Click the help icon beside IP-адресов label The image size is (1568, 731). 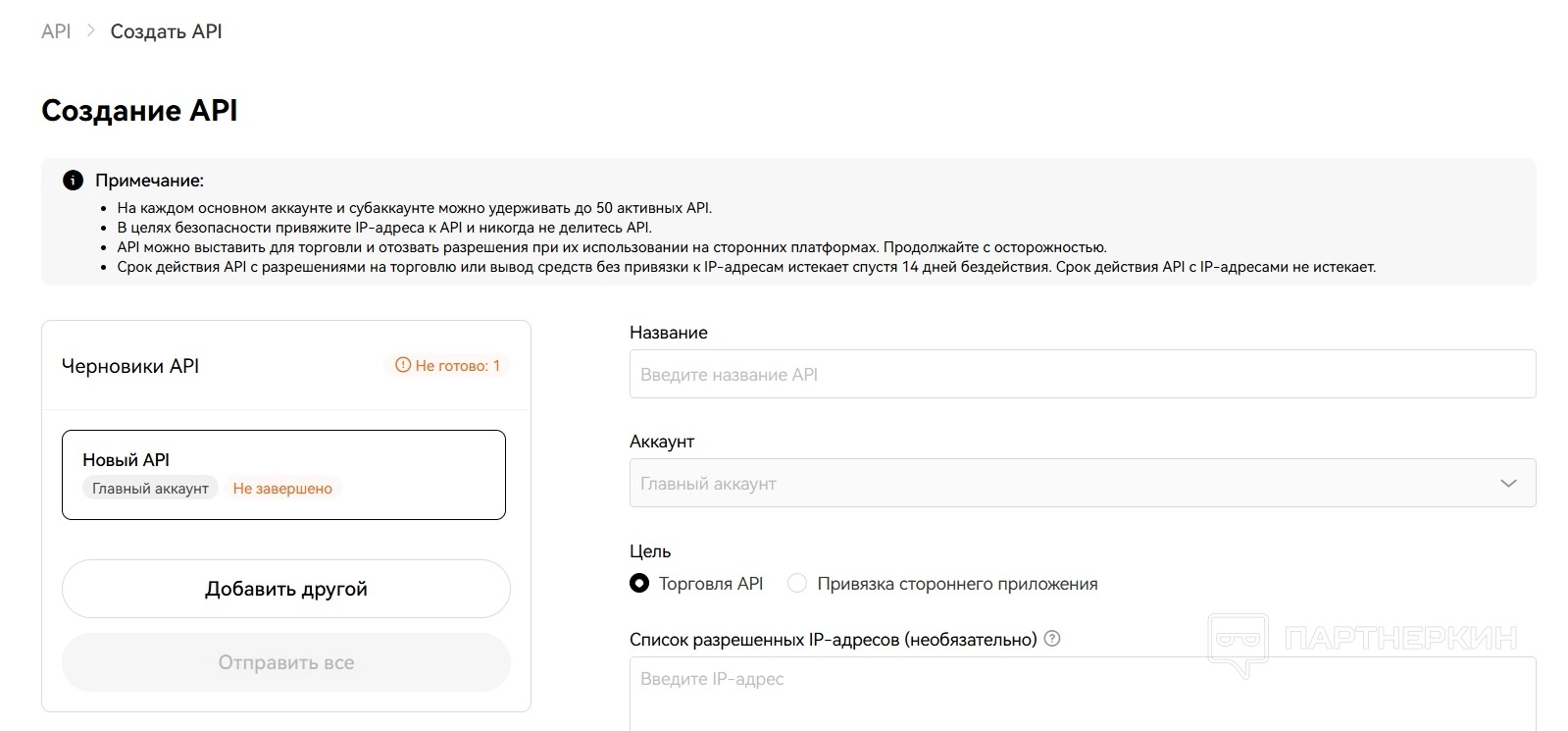1052,639
